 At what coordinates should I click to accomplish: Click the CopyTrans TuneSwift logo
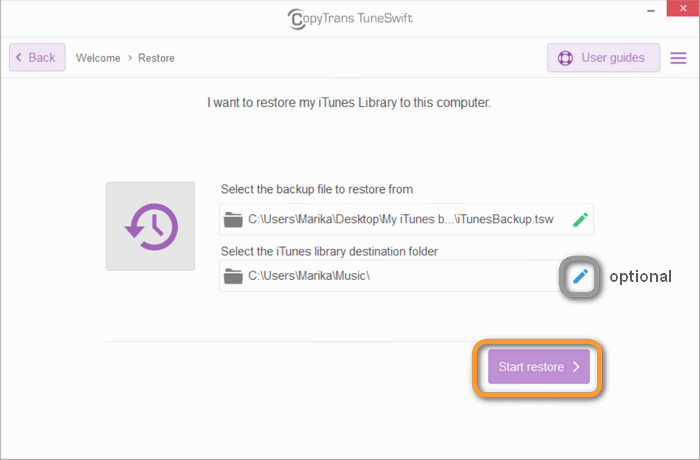pos(349,18)
